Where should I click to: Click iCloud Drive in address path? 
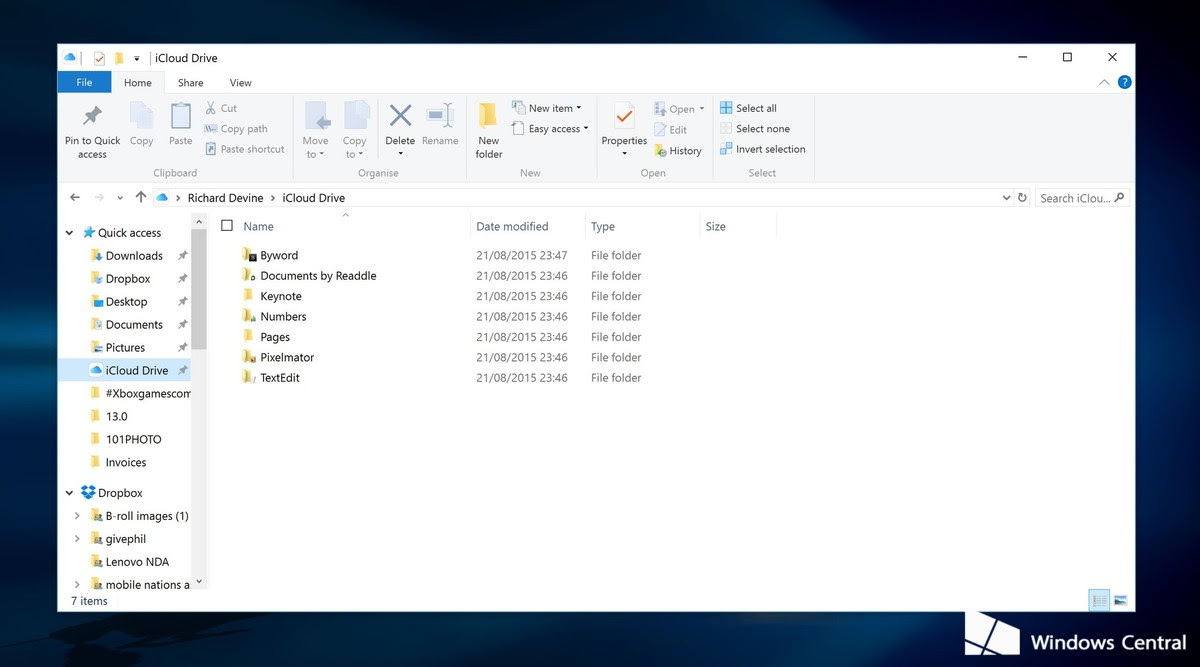pyautogui.click(x=314, y=198)
